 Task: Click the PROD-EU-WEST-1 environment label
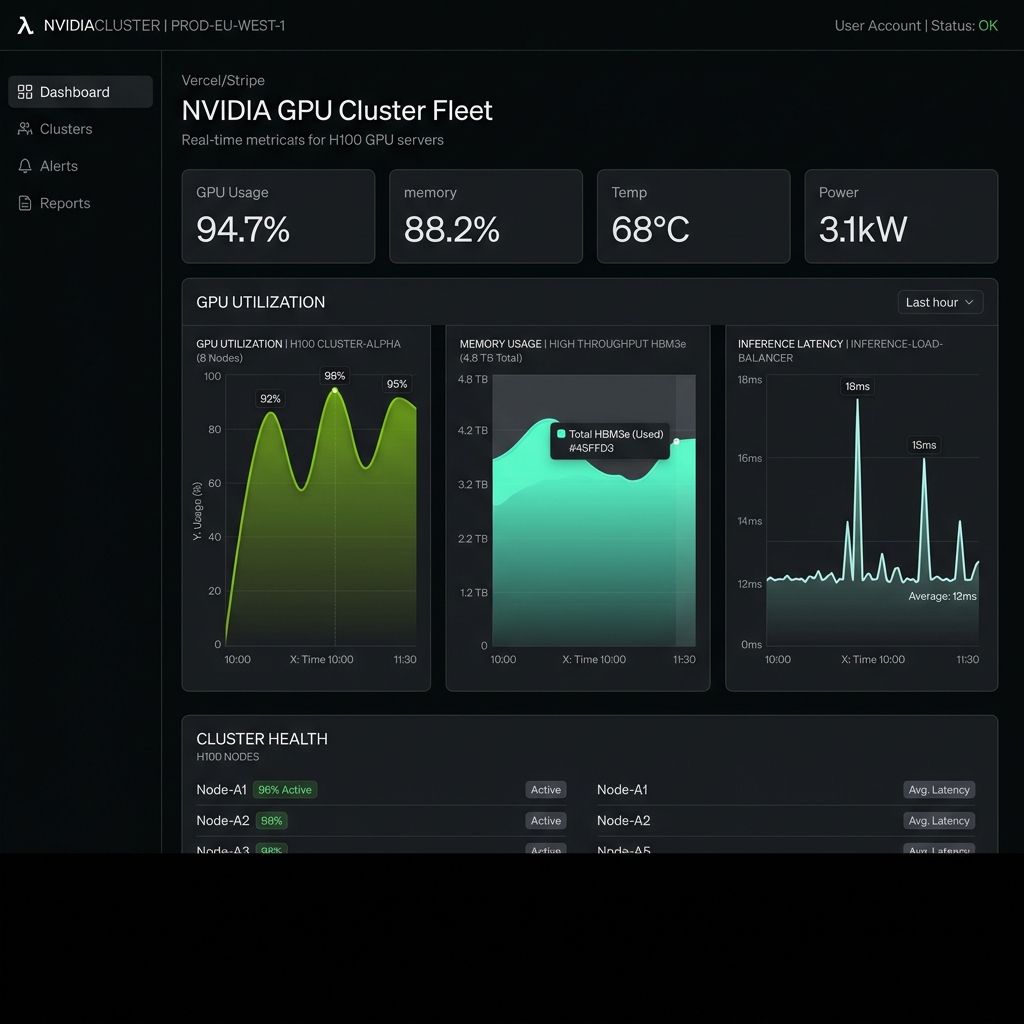(x=228, y=25)
